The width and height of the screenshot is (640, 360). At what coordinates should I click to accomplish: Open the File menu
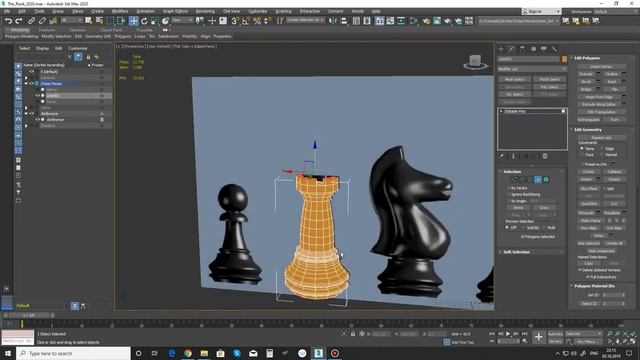tap(7, 11)
